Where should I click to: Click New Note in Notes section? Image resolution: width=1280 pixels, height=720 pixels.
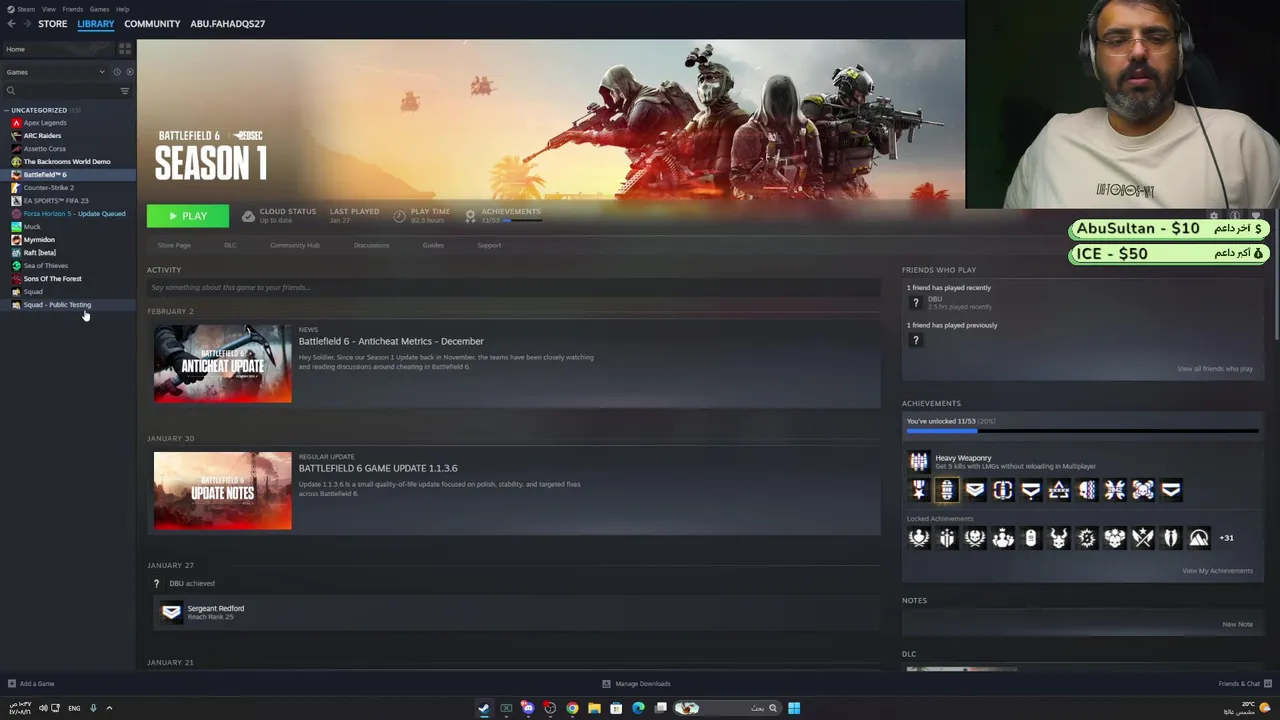pos(1237,624)
